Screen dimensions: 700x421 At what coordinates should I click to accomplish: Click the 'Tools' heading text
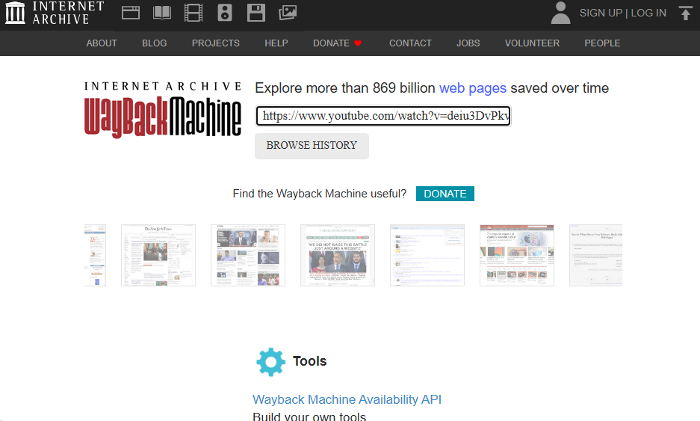[x=310, y=361]
